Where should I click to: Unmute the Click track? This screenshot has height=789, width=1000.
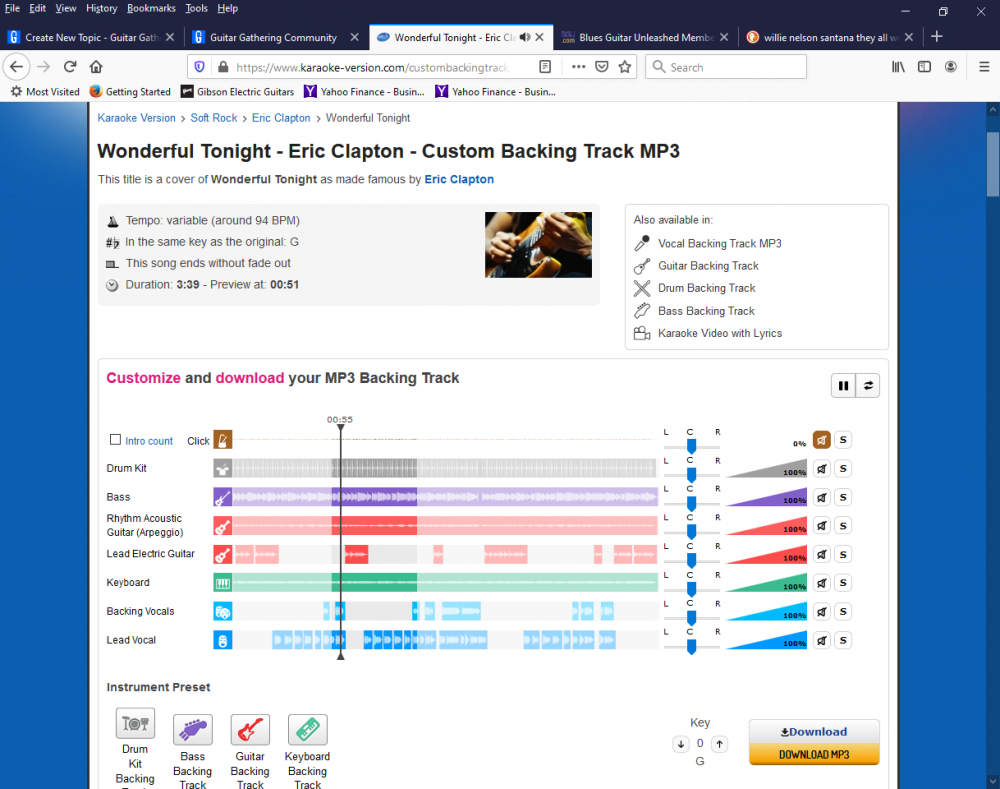821,440
